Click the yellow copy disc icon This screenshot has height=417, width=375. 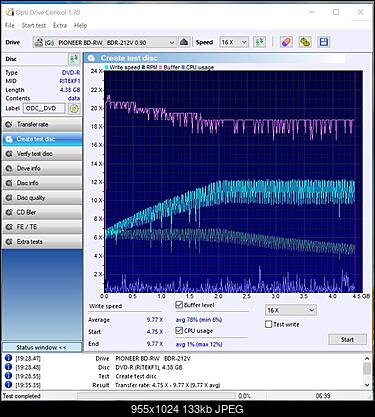tap(305, 42)
